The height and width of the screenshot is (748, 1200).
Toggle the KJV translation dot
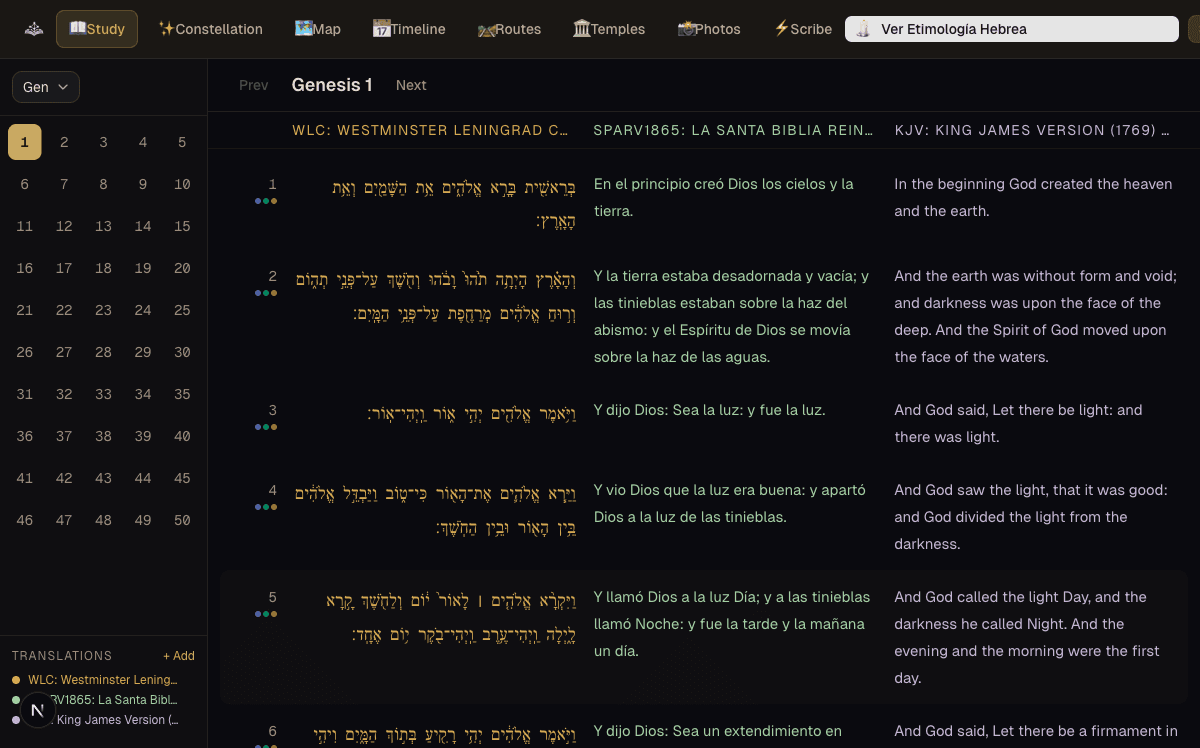pyautogui.click(x=16, y=719)
